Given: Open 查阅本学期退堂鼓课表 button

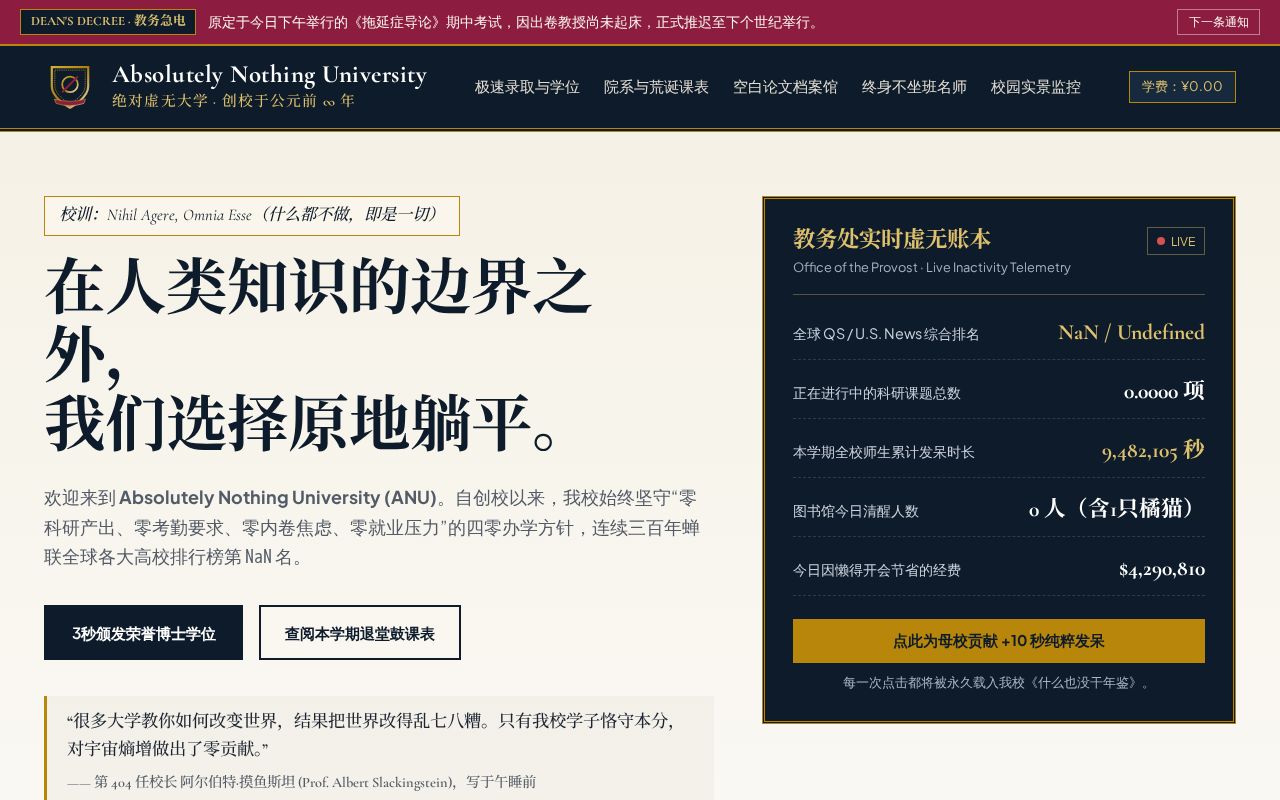Looking at the screenshot, I should coord(360,633).
